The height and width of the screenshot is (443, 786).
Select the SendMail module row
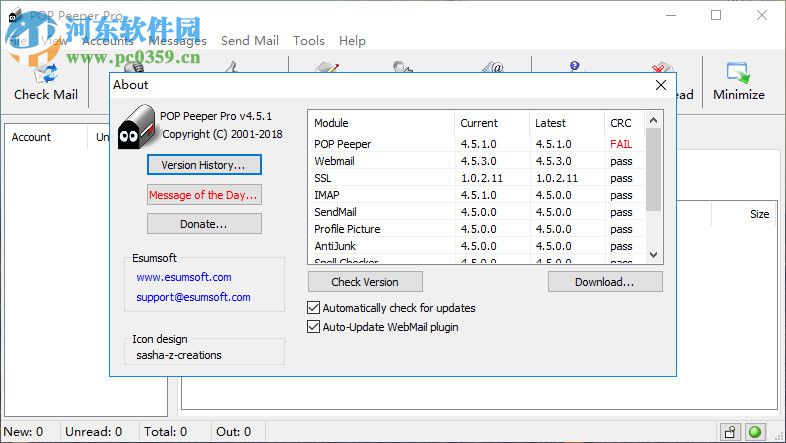[477, 212]
